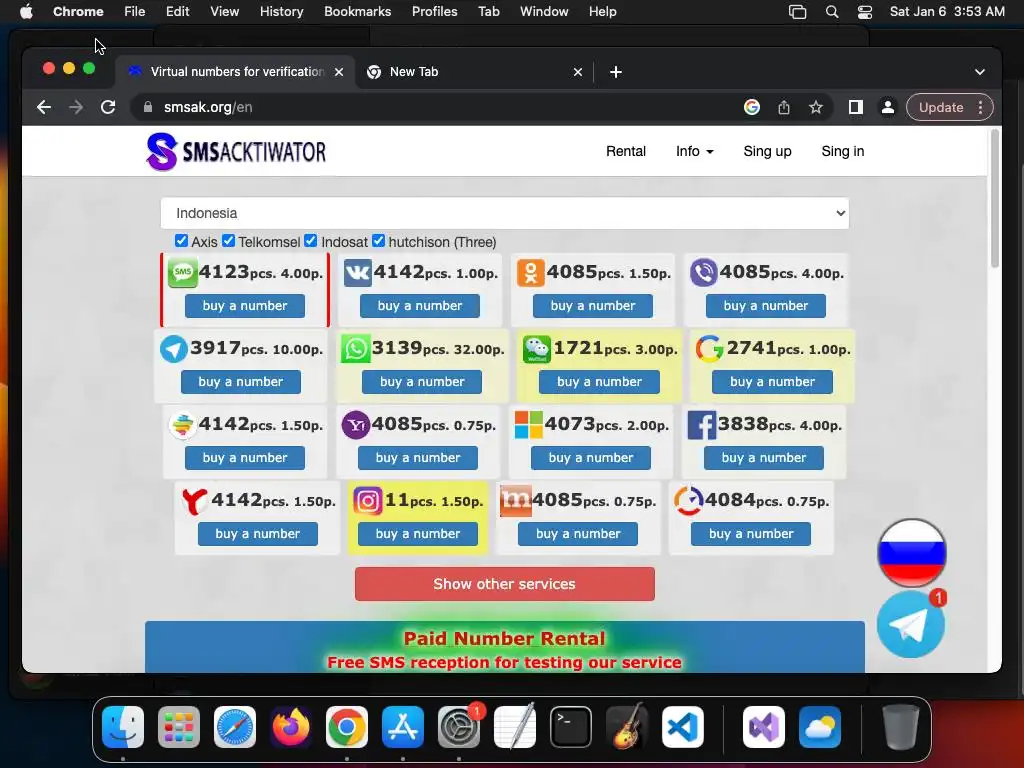
Task: Go back to previous page
Action: point(44,107)
